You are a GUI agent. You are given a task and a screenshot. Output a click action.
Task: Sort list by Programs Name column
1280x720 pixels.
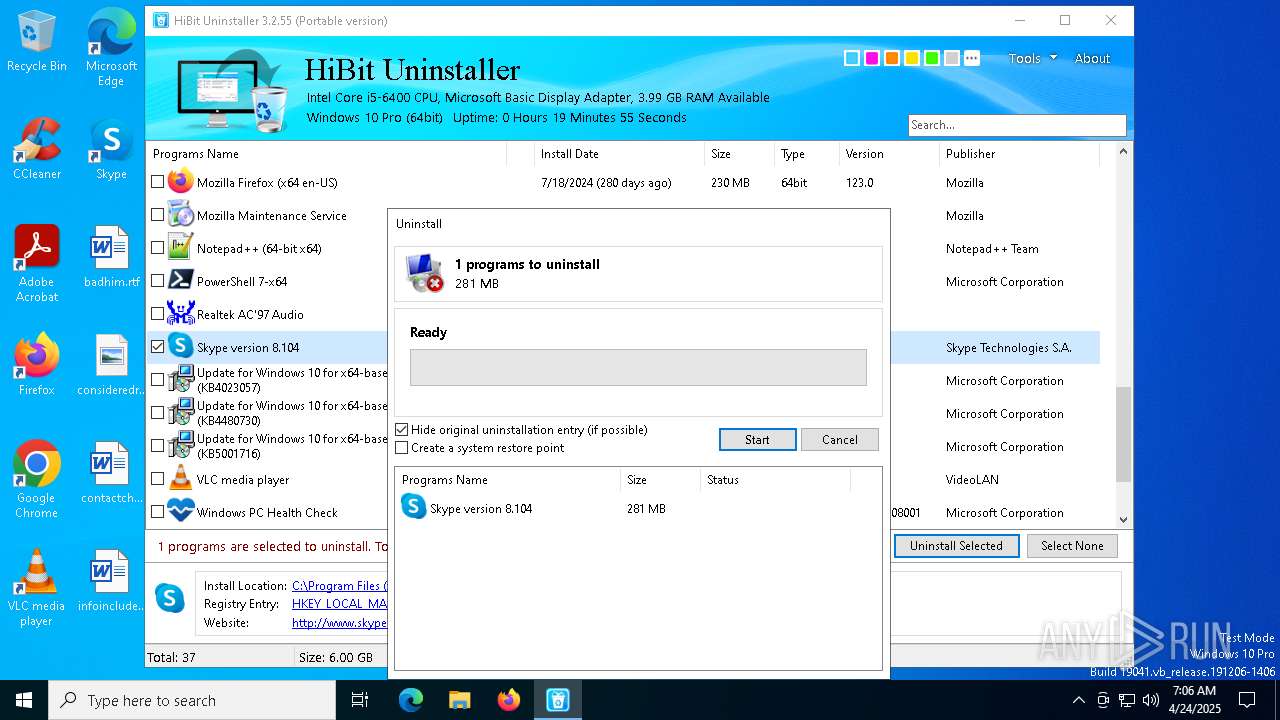pos(326,154)
